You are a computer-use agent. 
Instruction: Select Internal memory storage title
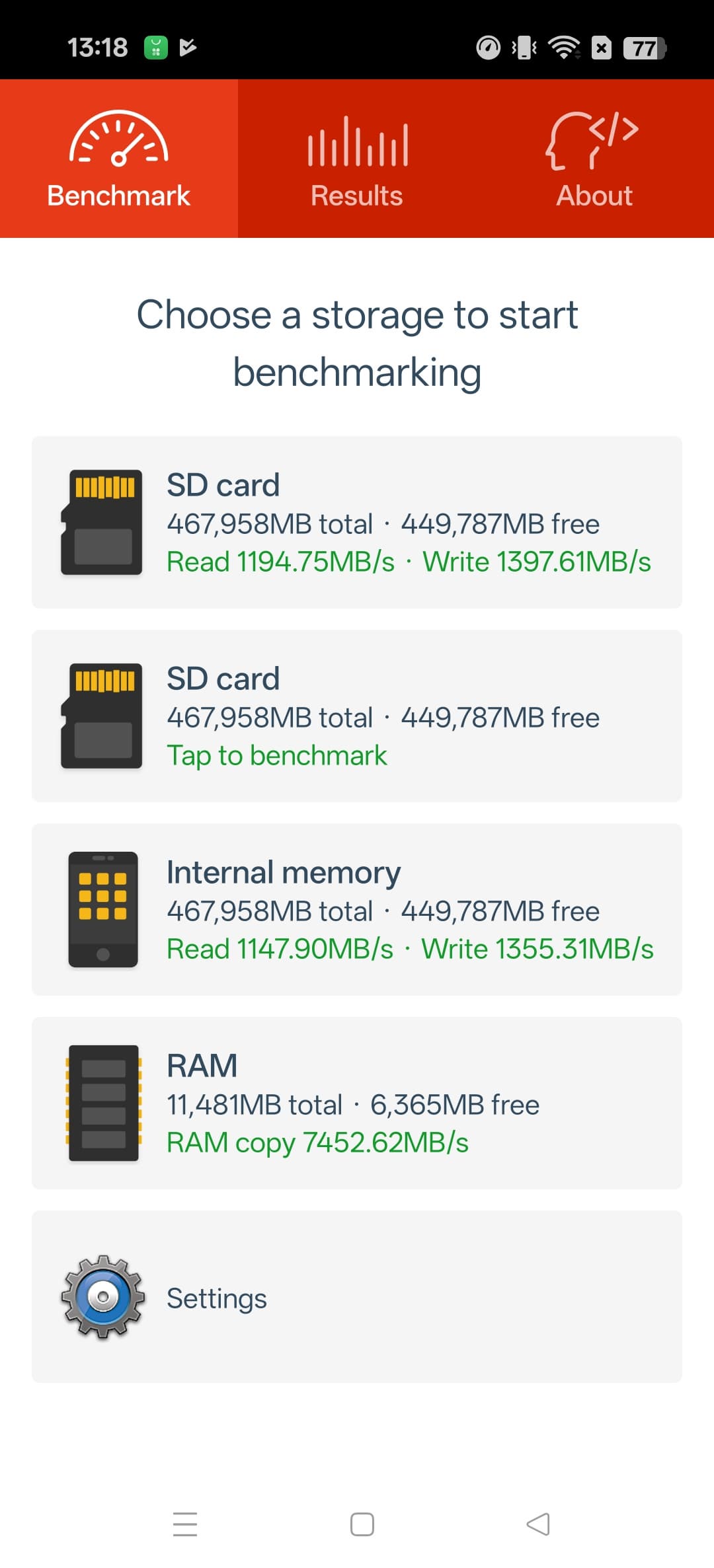284,872
